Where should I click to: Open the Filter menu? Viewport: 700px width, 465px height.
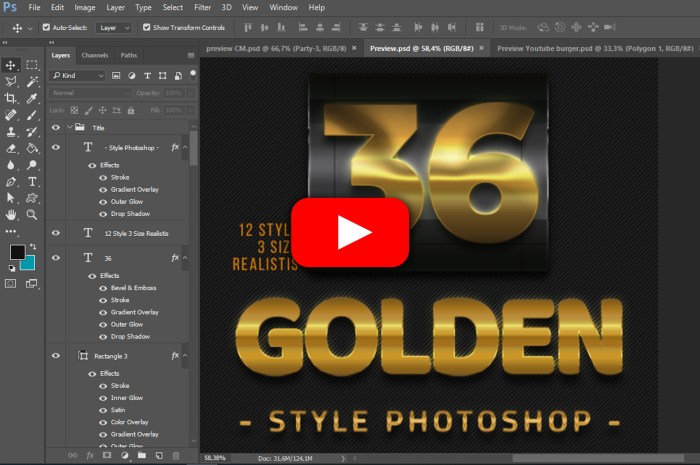tap(202, 7)
